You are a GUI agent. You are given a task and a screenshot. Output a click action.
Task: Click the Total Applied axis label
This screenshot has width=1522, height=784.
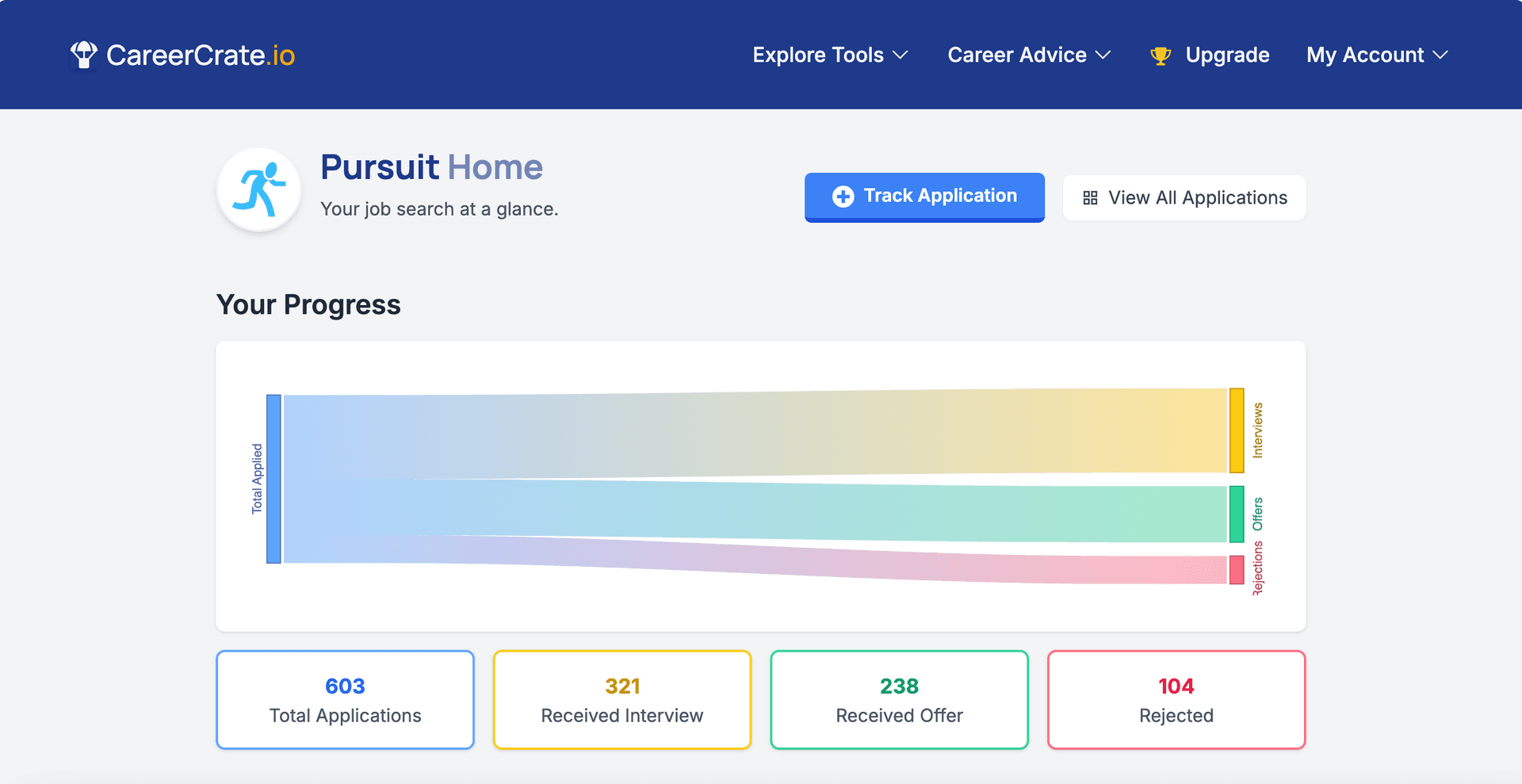(x=257, y=479)
